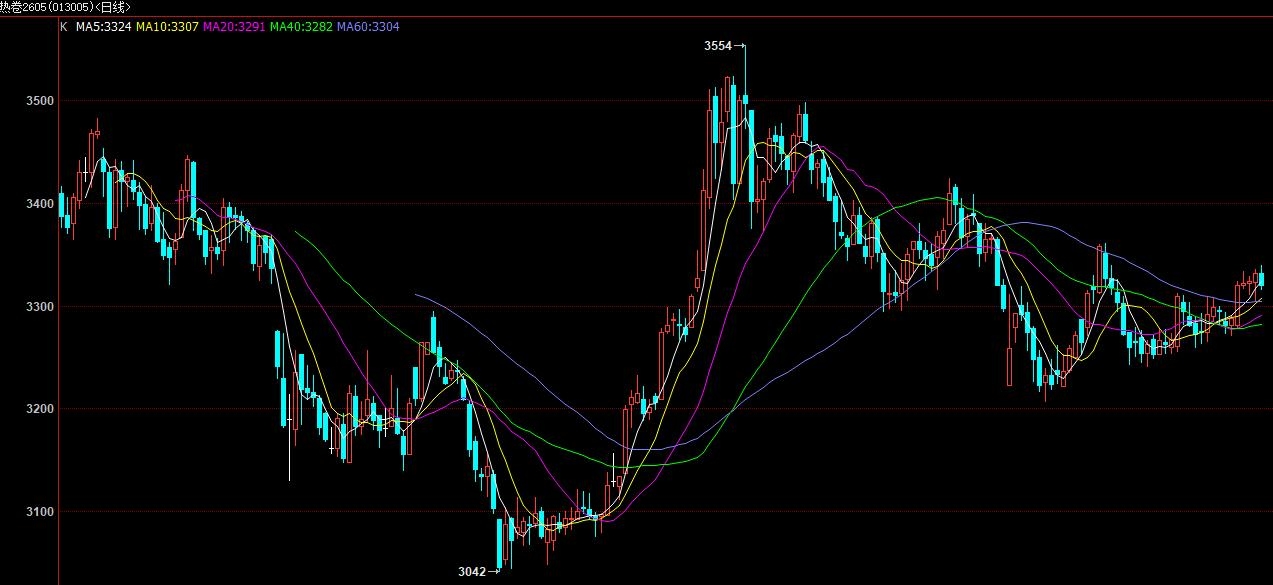1273x585 pixels.
Task: Click the arrow beside the 3554 label
Action: (740, 46)
